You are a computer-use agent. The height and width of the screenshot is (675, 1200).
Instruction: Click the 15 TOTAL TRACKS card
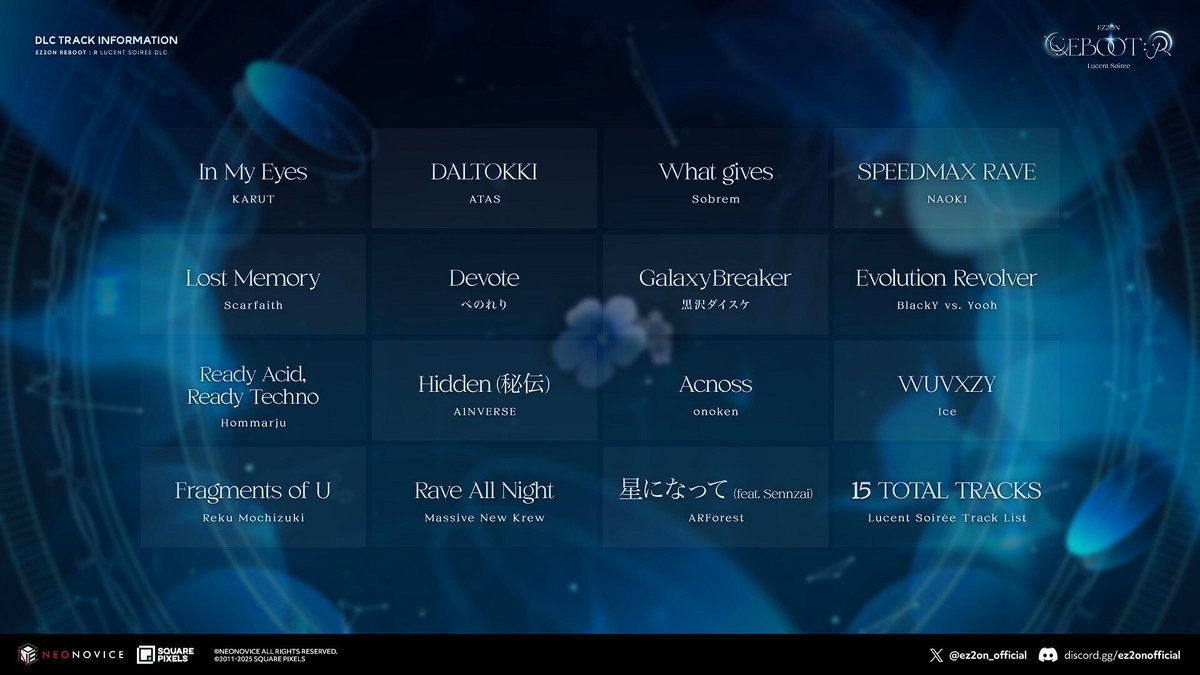point(947,497)
